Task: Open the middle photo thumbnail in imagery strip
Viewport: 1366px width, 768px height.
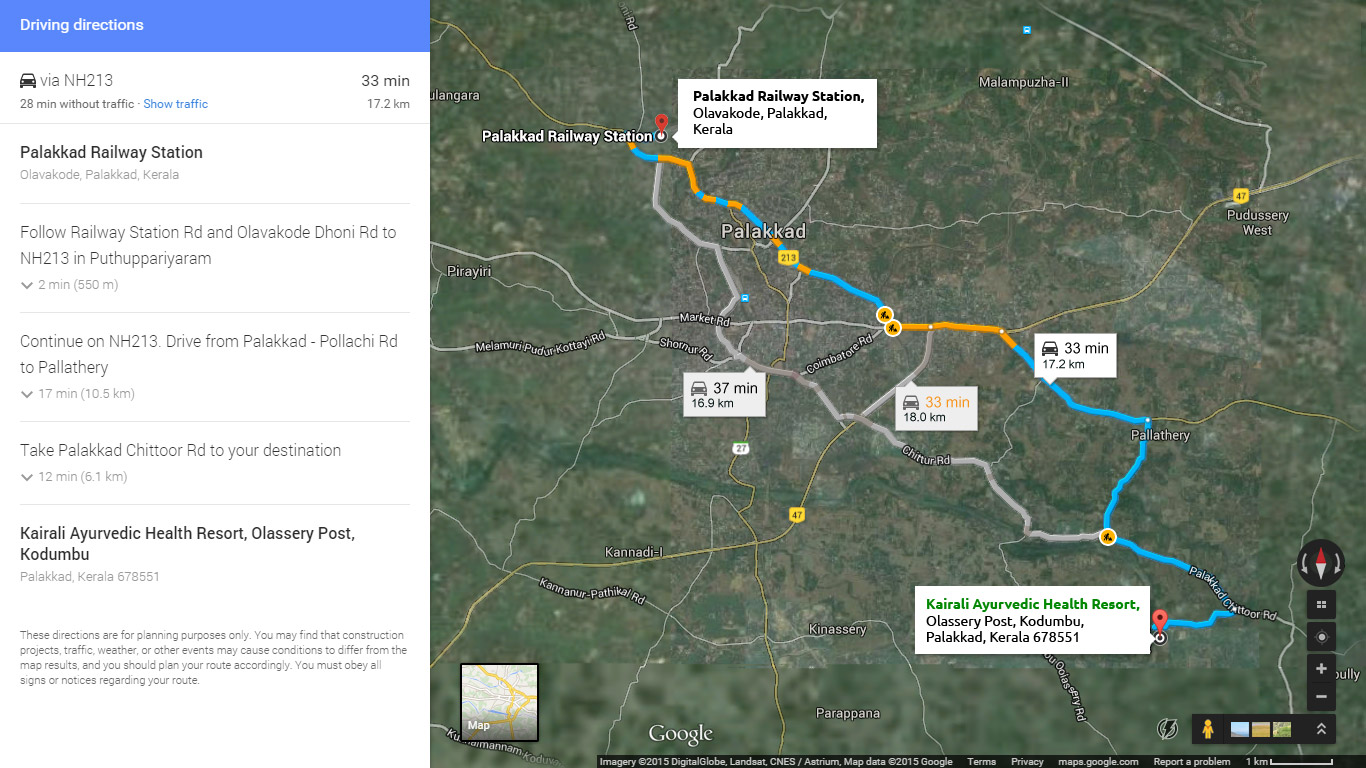Action: pyautogui.click(x=1261, y=730)
